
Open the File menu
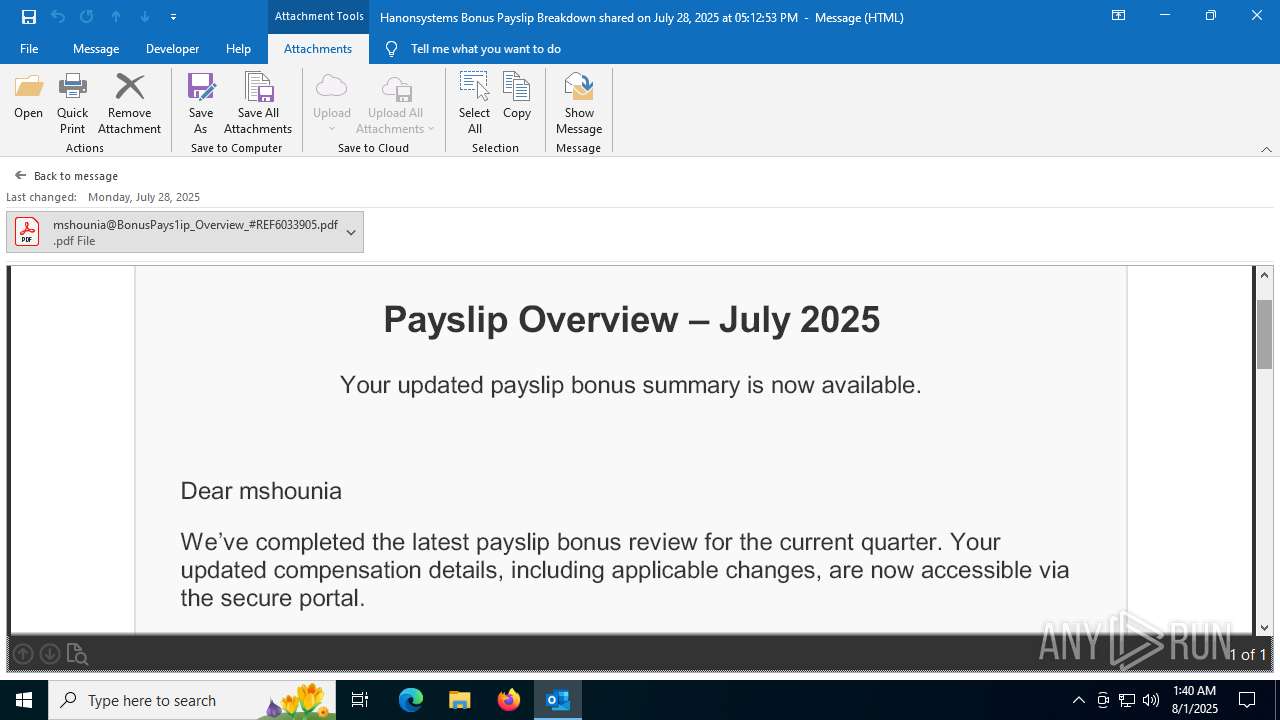point(29,49)
